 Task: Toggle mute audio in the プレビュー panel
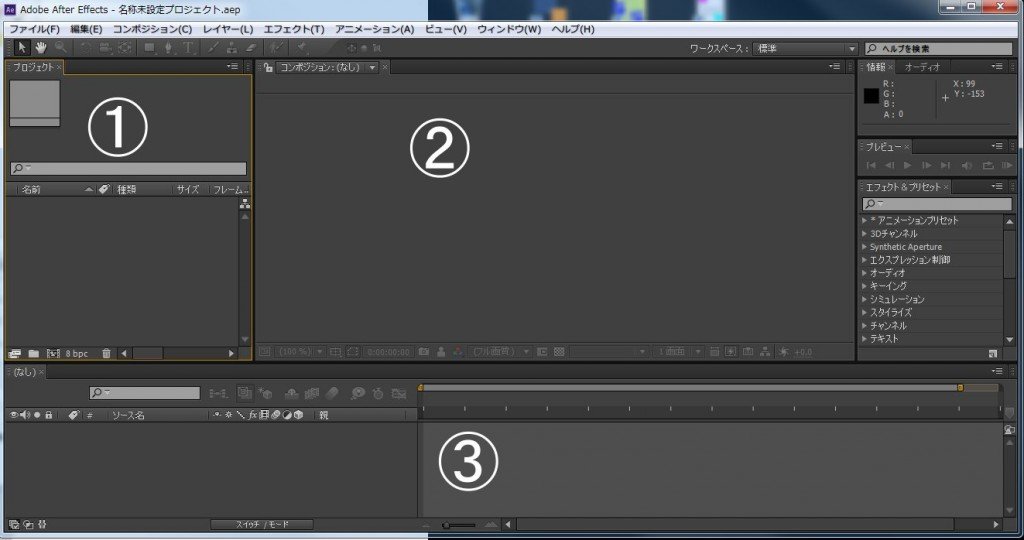point(967,166)
